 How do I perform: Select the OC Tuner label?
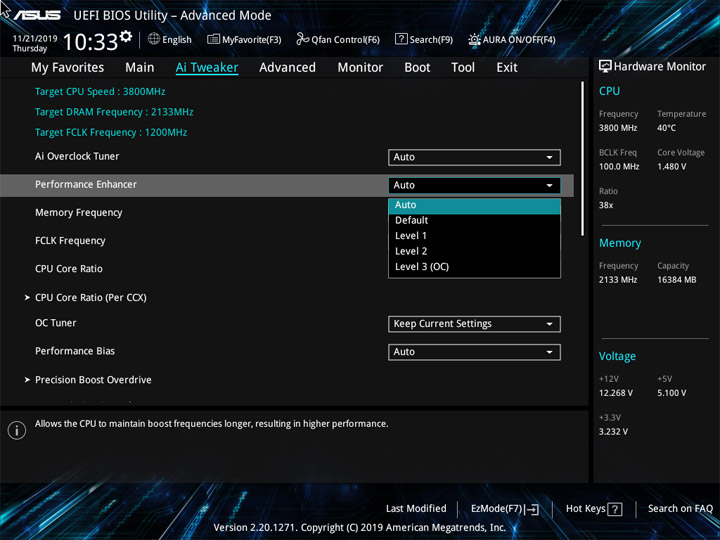click(x=56, y=323)
